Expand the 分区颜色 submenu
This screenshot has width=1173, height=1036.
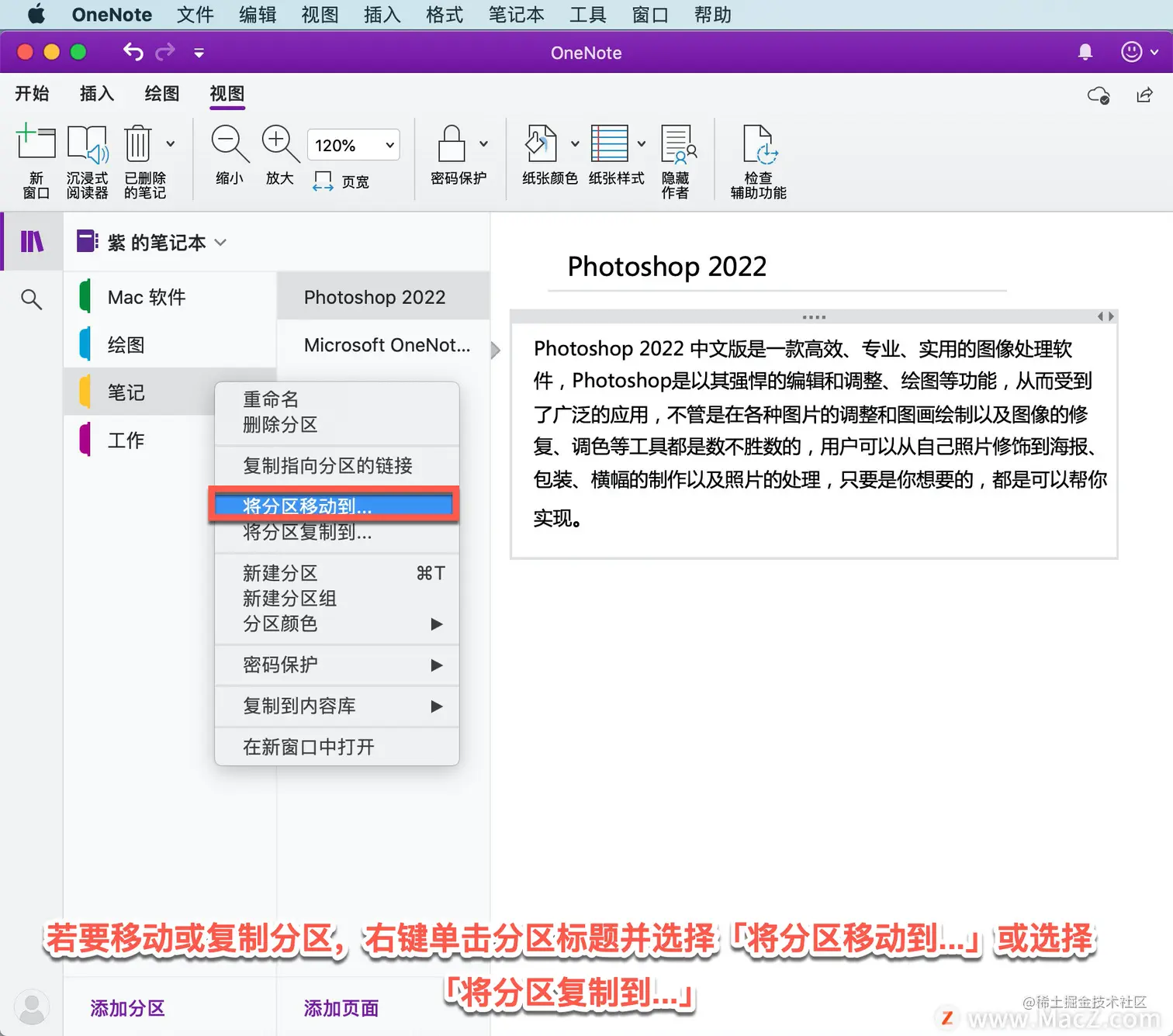point(337,623)
